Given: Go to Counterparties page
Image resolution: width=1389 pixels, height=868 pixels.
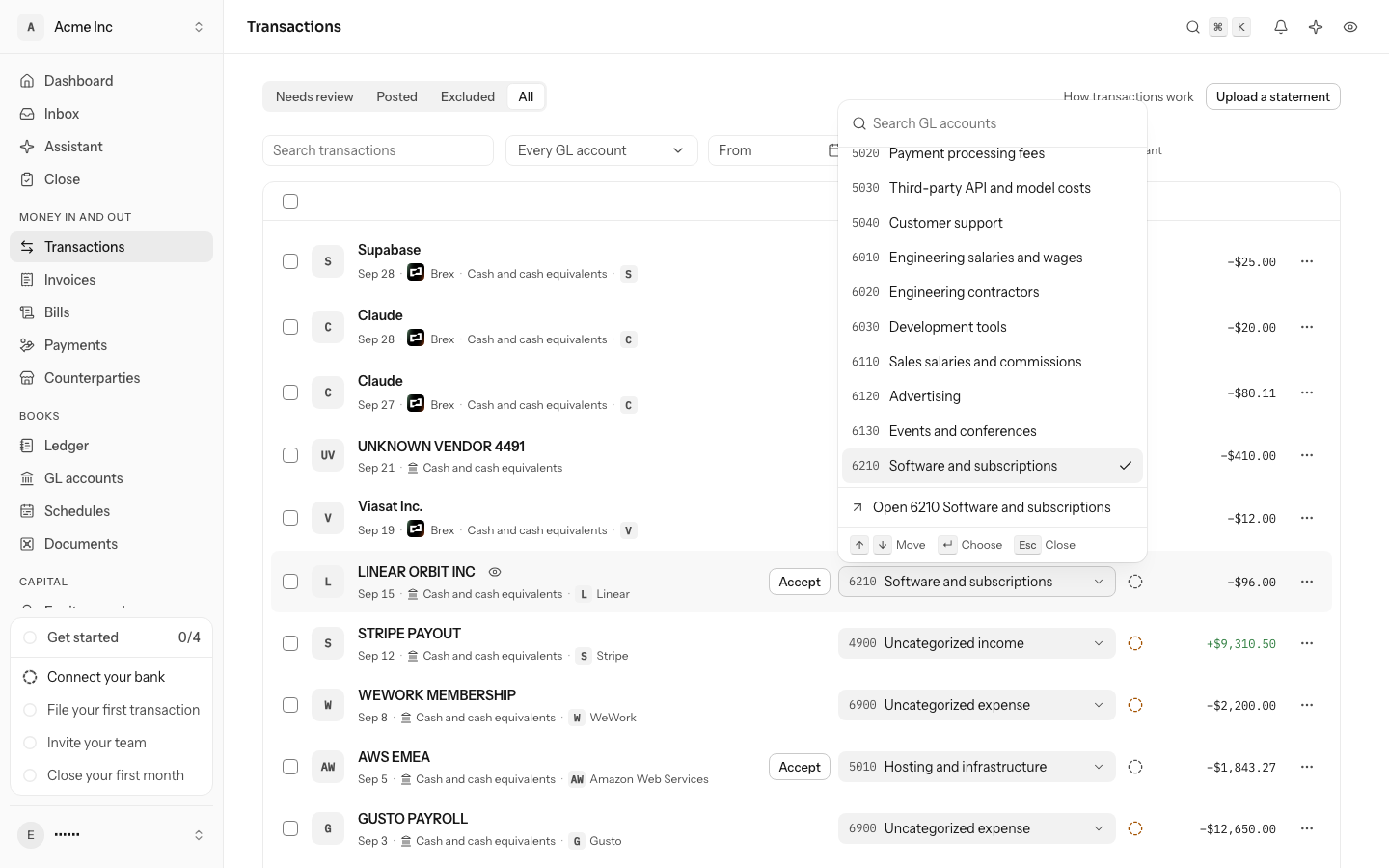Looking at the screenshot, I should point(111,378).
